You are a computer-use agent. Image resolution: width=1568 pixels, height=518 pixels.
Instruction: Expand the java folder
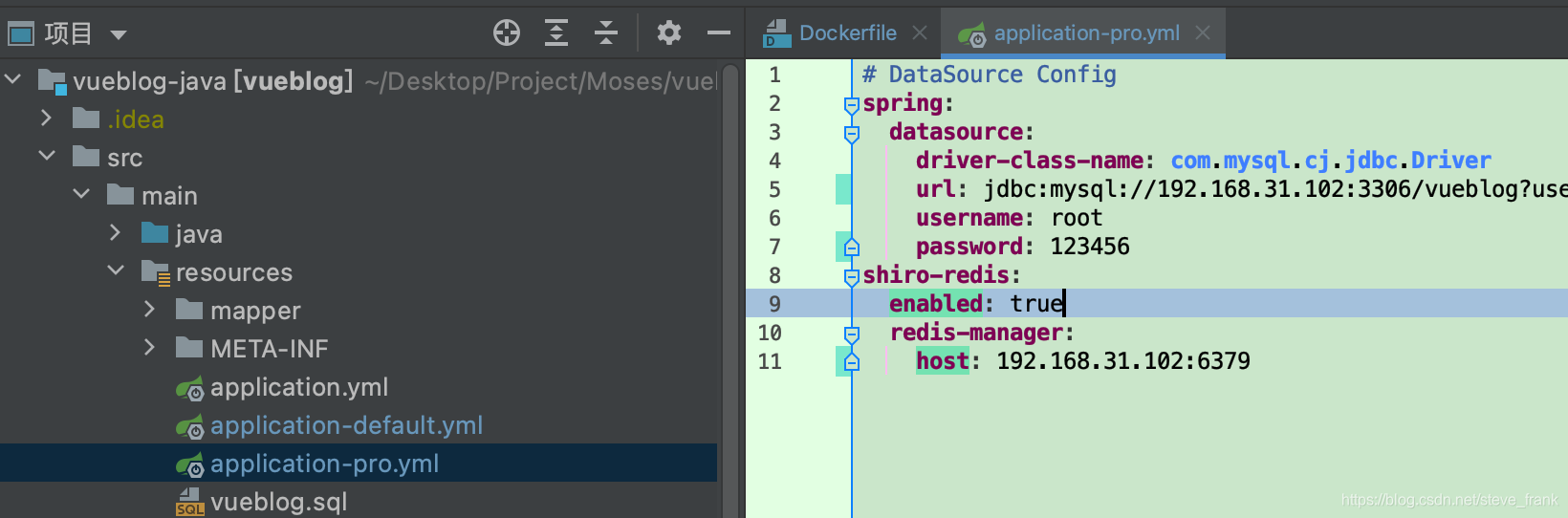click(x=115, y=232)
